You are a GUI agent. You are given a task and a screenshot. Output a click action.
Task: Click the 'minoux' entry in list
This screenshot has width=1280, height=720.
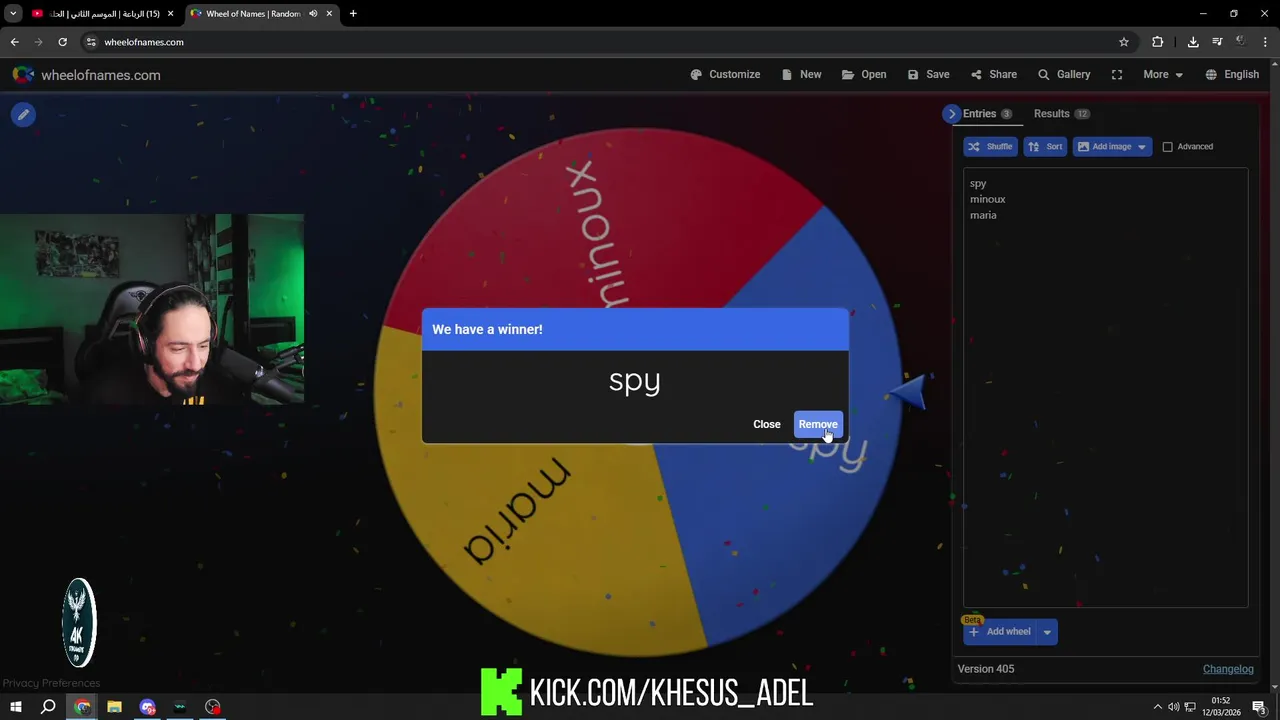(x=987, y=199)
